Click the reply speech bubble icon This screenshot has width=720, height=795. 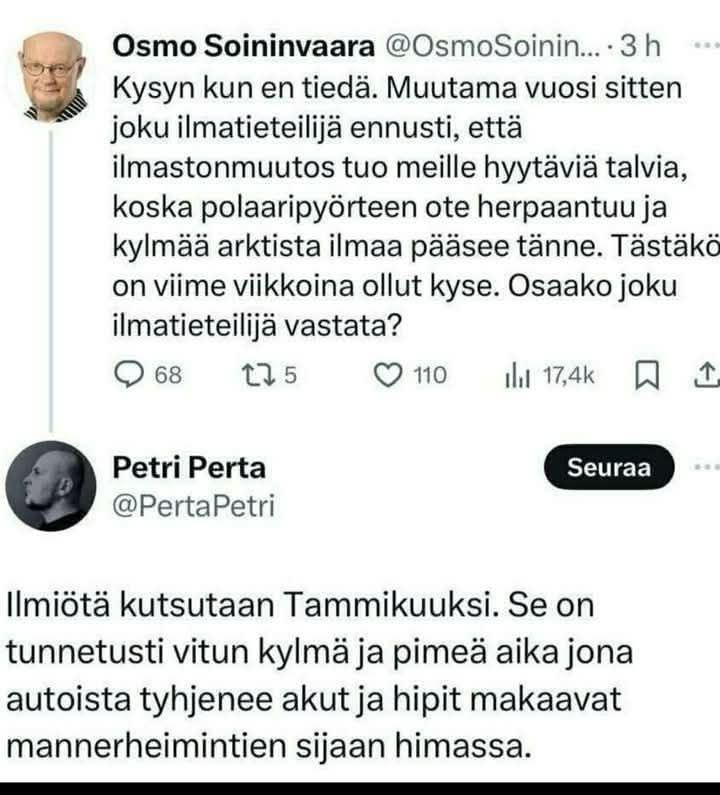pos(130,374)
